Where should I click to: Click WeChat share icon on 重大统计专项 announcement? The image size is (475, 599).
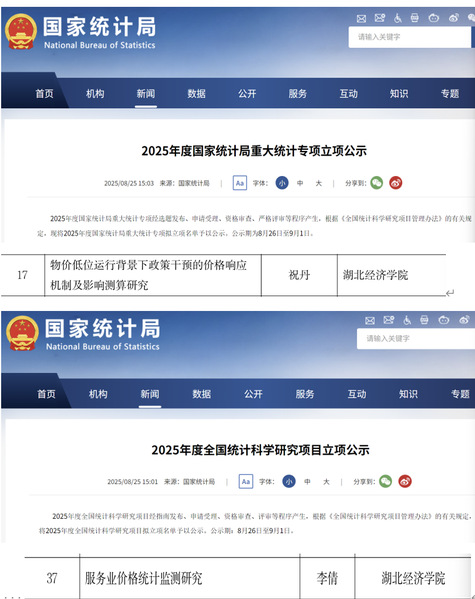tap(376, 183)
